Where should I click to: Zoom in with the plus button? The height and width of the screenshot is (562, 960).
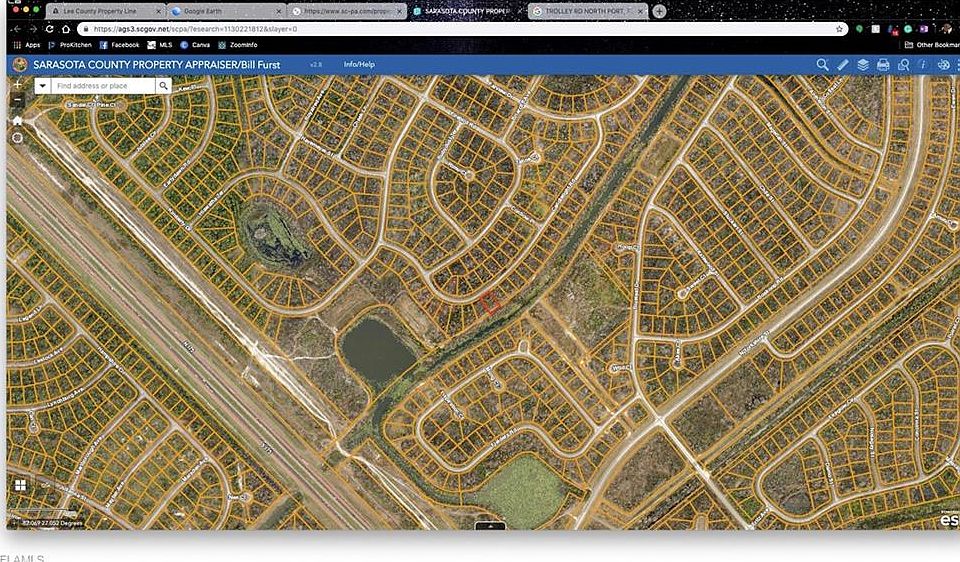tap(17, 85)
